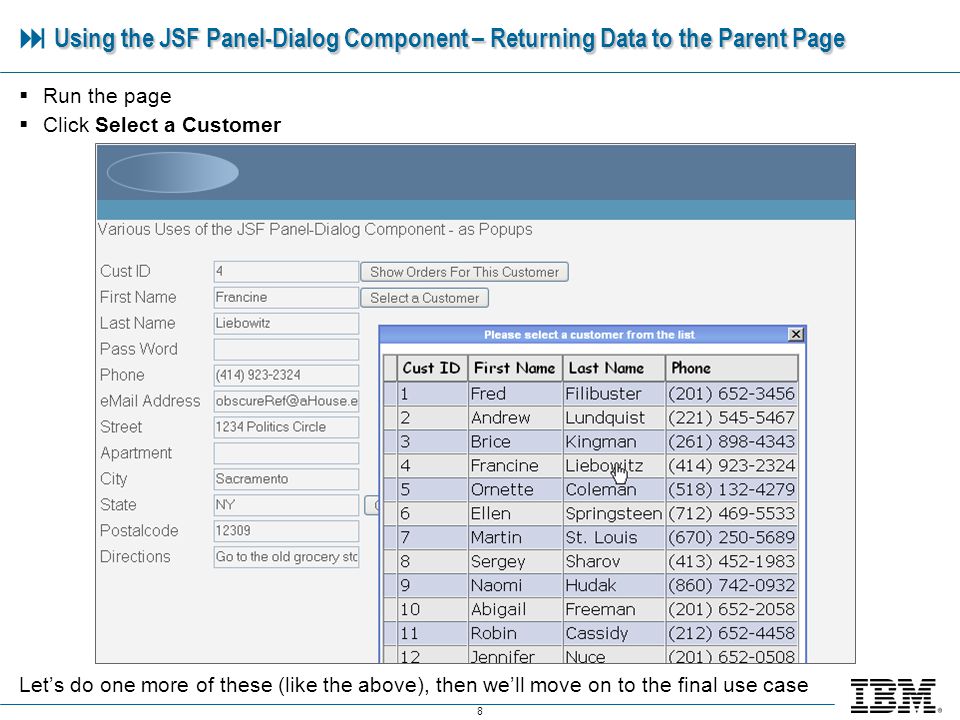The image size is (960, 720).
Task: Click Cust ID 8 cell
Action: click(432, 561)
